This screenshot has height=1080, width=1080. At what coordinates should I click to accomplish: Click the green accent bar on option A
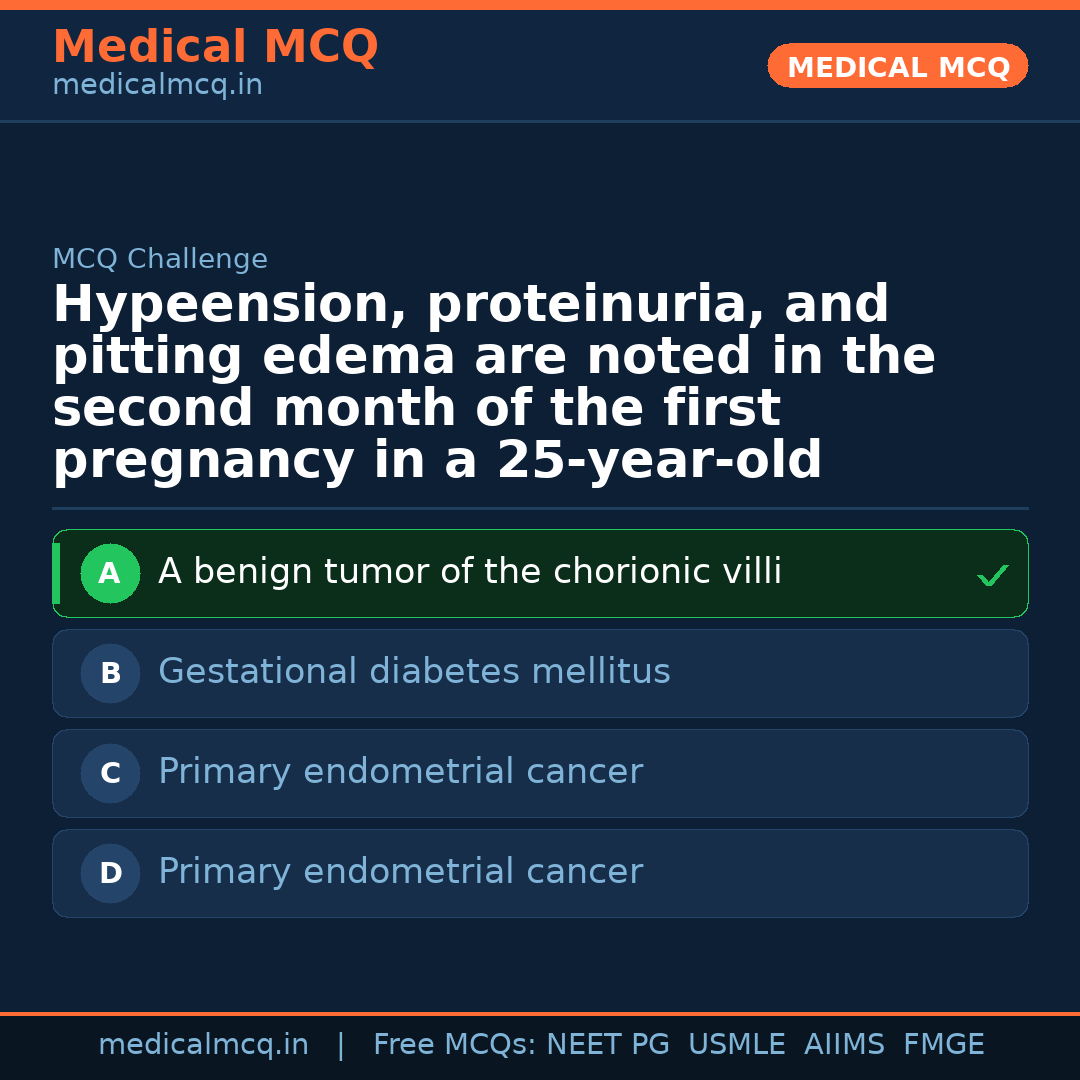click(x=56, y=574)
